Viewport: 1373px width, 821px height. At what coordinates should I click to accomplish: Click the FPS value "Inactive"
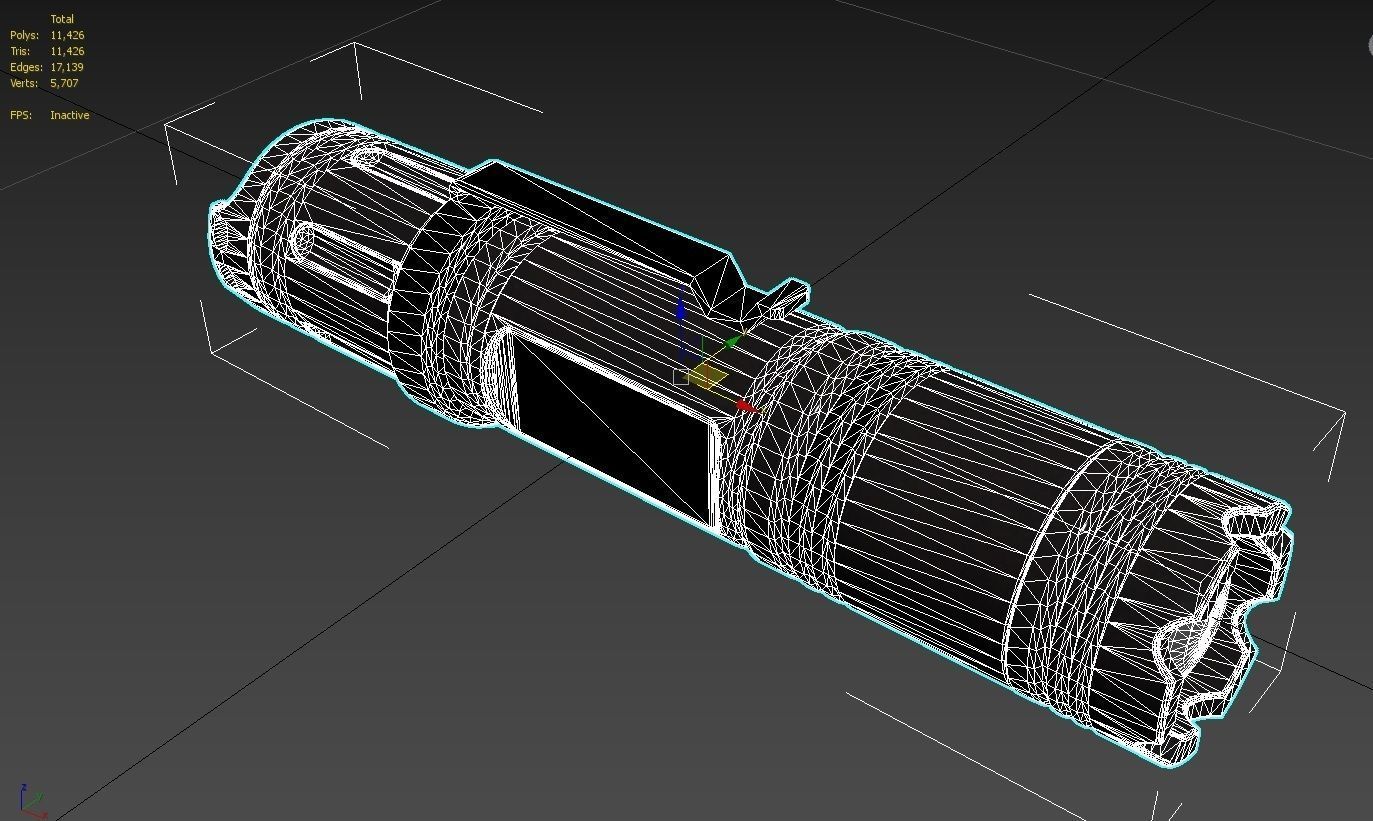pyautogui.click(x=70, y=115)
